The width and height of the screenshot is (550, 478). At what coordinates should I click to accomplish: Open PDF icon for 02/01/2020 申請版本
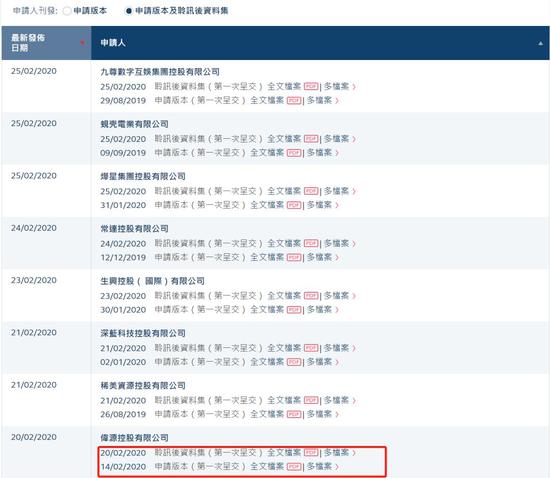pyautogui.click(x=294, y=362)
